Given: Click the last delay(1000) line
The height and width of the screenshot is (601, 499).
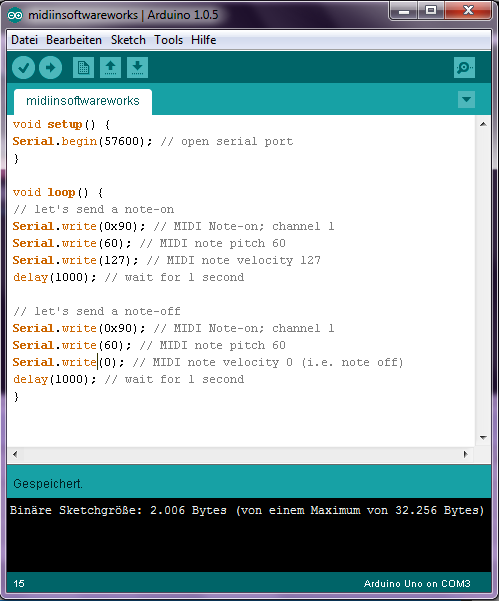Looking at the screenshot, I should (128, 379).
